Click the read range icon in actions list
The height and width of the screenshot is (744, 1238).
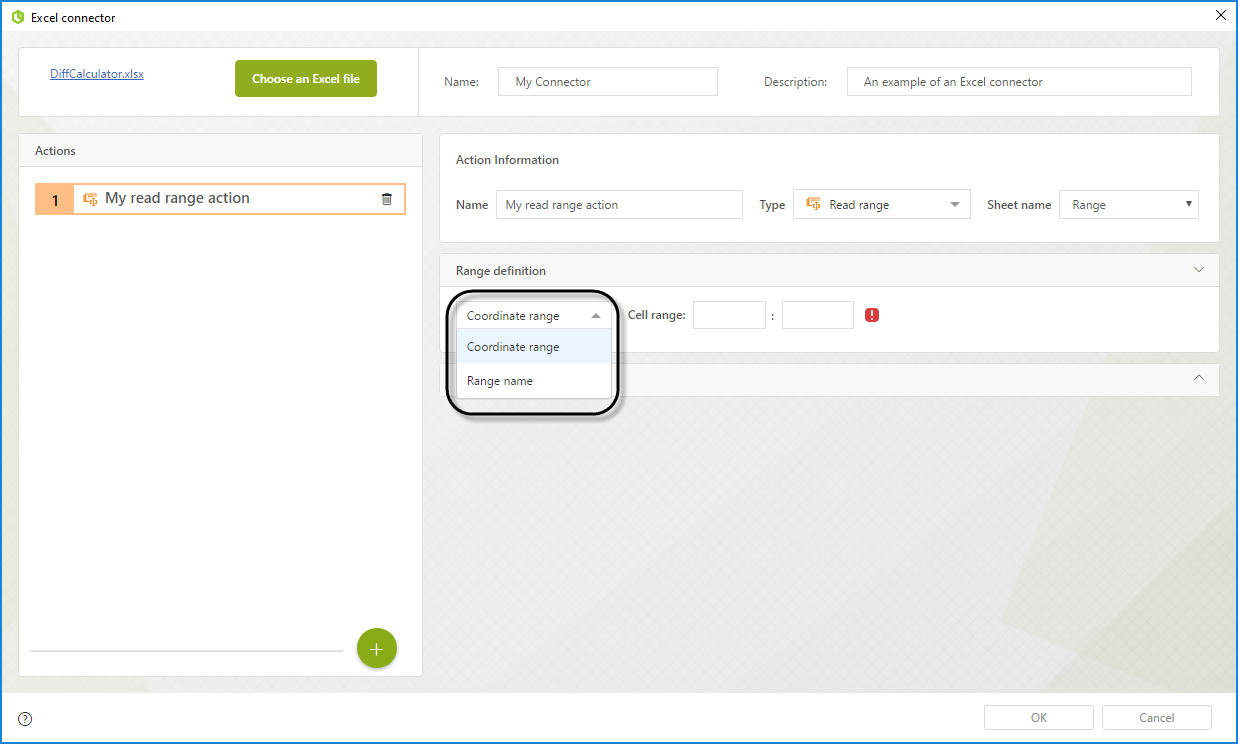click(x=90, y=199)
